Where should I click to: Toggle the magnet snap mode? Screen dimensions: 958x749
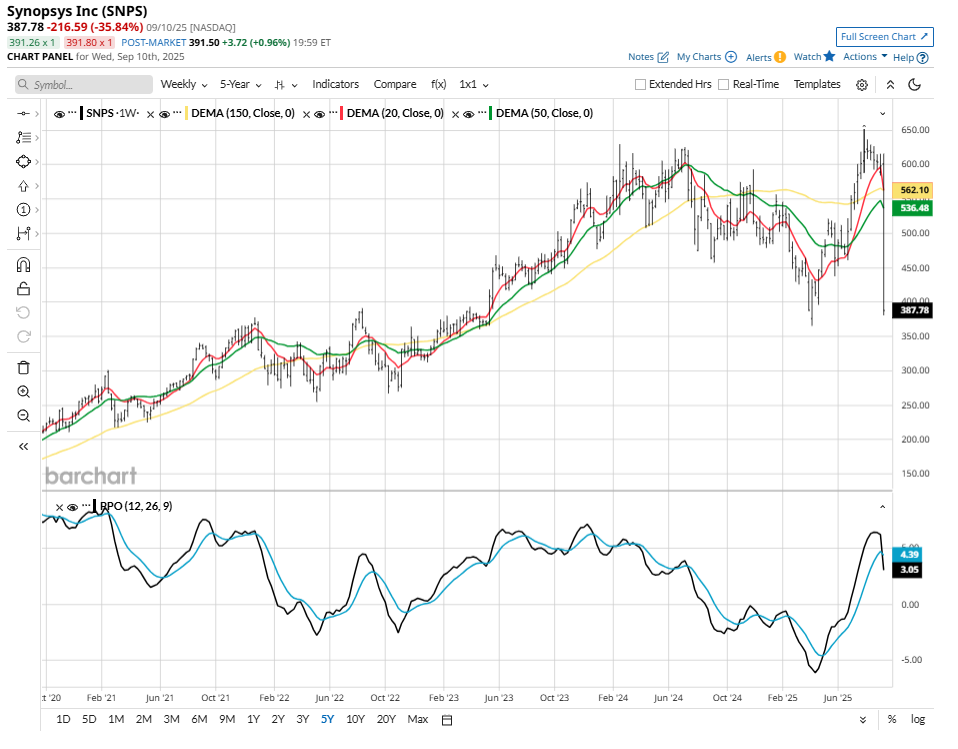[23, 265]
